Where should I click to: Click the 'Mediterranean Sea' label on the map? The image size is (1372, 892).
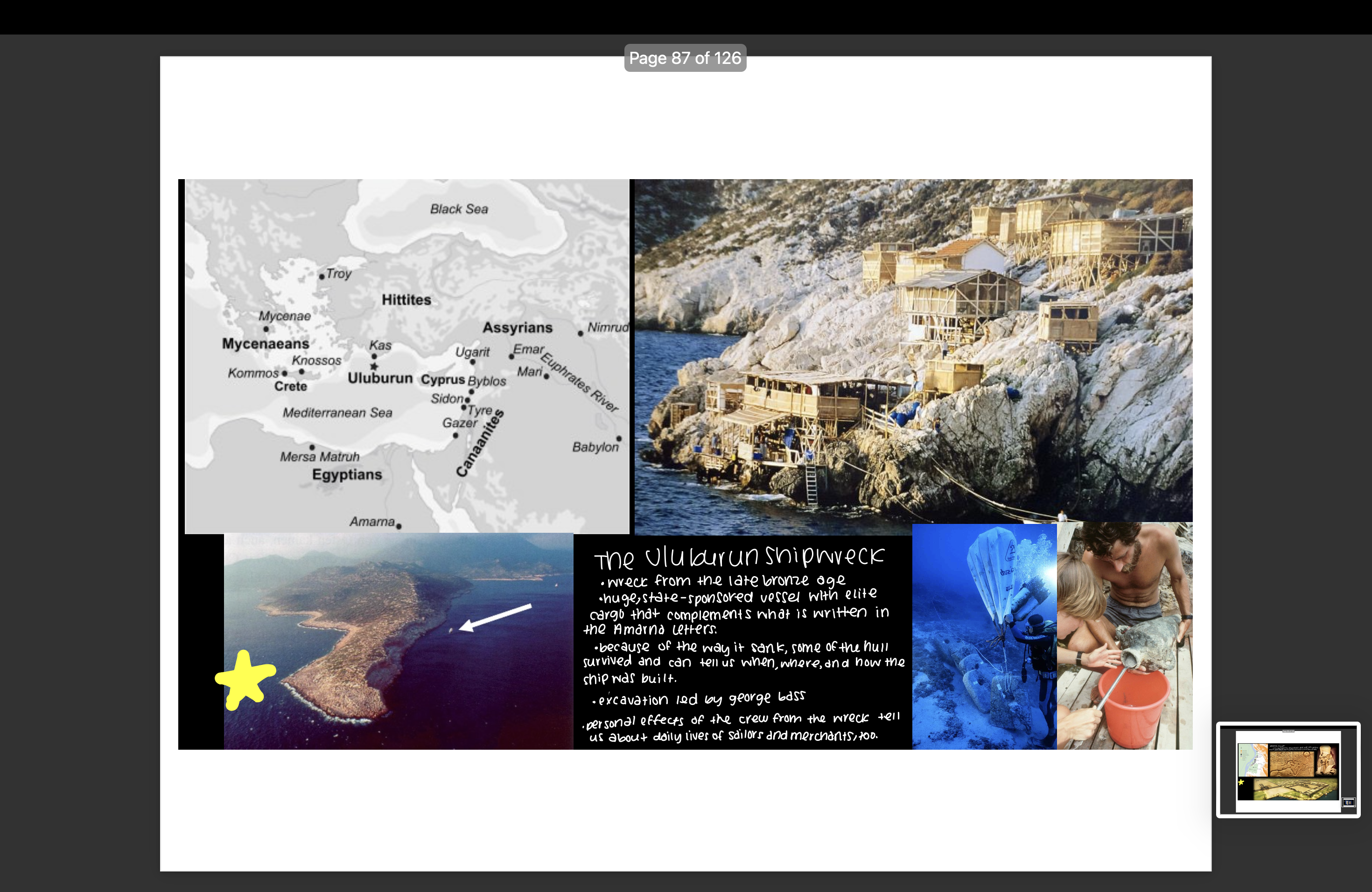click(x=337, y=412)
